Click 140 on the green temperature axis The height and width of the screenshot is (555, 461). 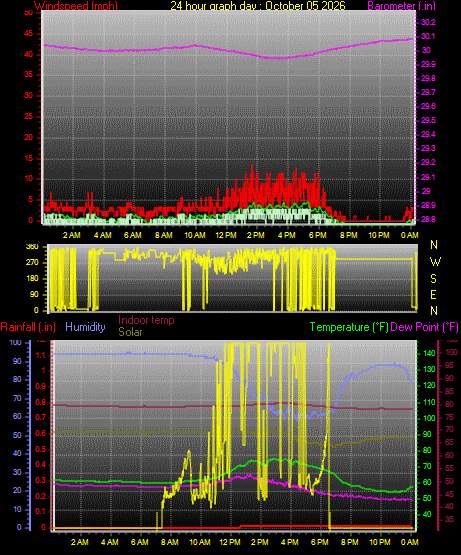(429, 353)
